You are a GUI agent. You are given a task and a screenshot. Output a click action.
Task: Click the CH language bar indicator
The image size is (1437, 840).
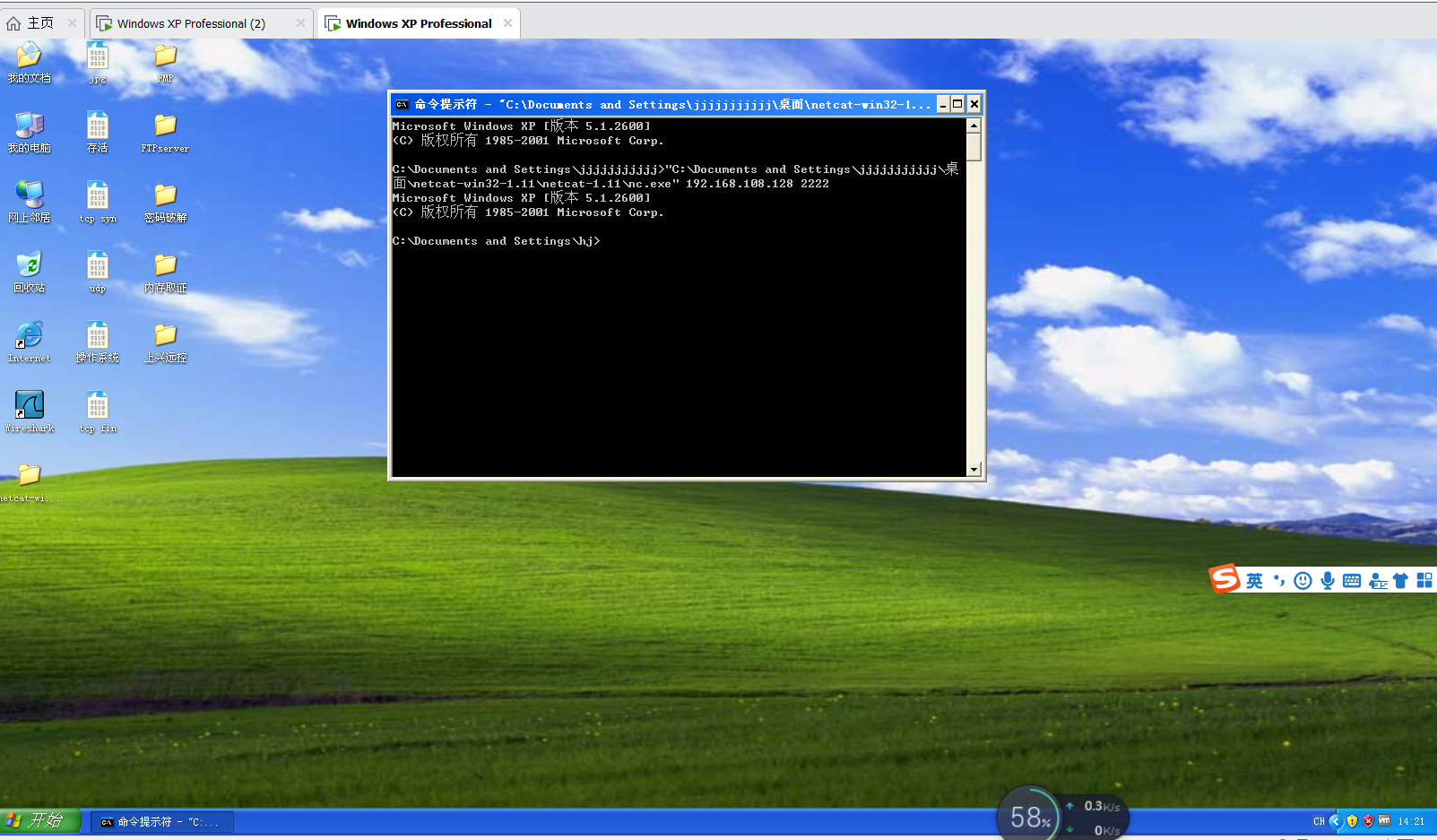[x=1319, y=821]
